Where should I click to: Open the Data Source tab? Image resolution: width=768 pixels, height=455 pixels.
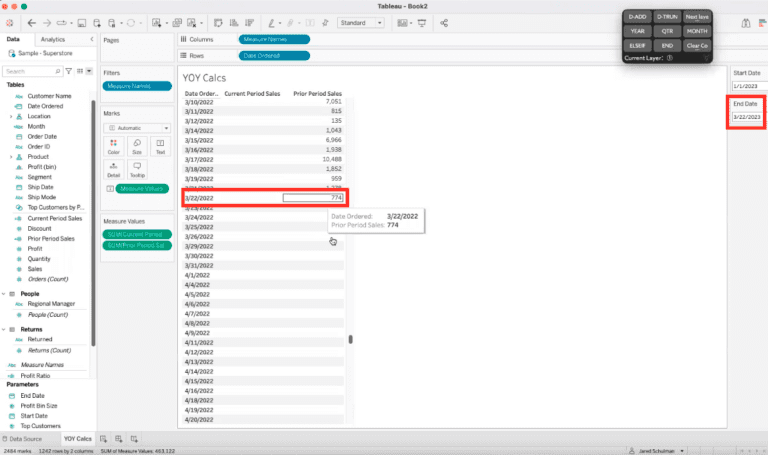click(x=22, y=439)
